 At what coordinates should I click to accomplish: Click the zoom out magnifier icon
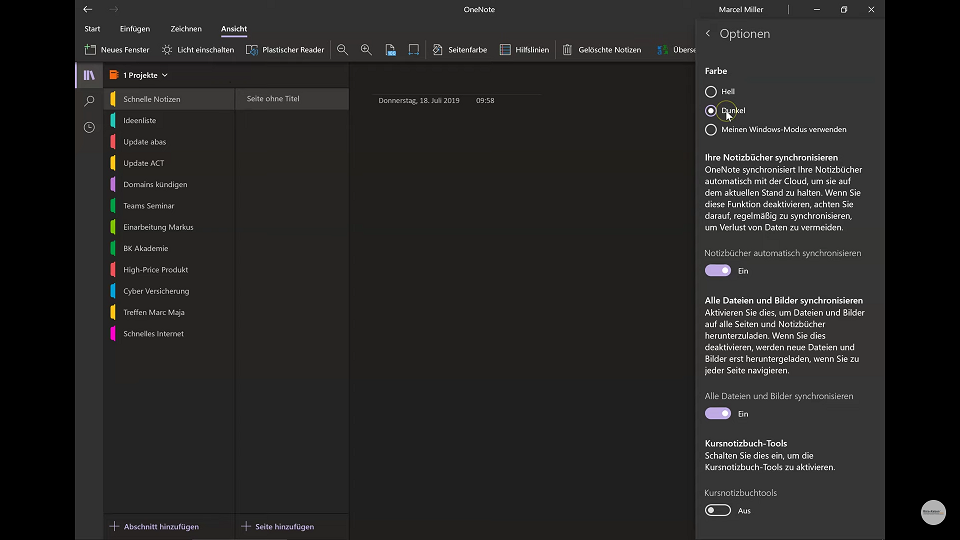(x=342, y=50)
